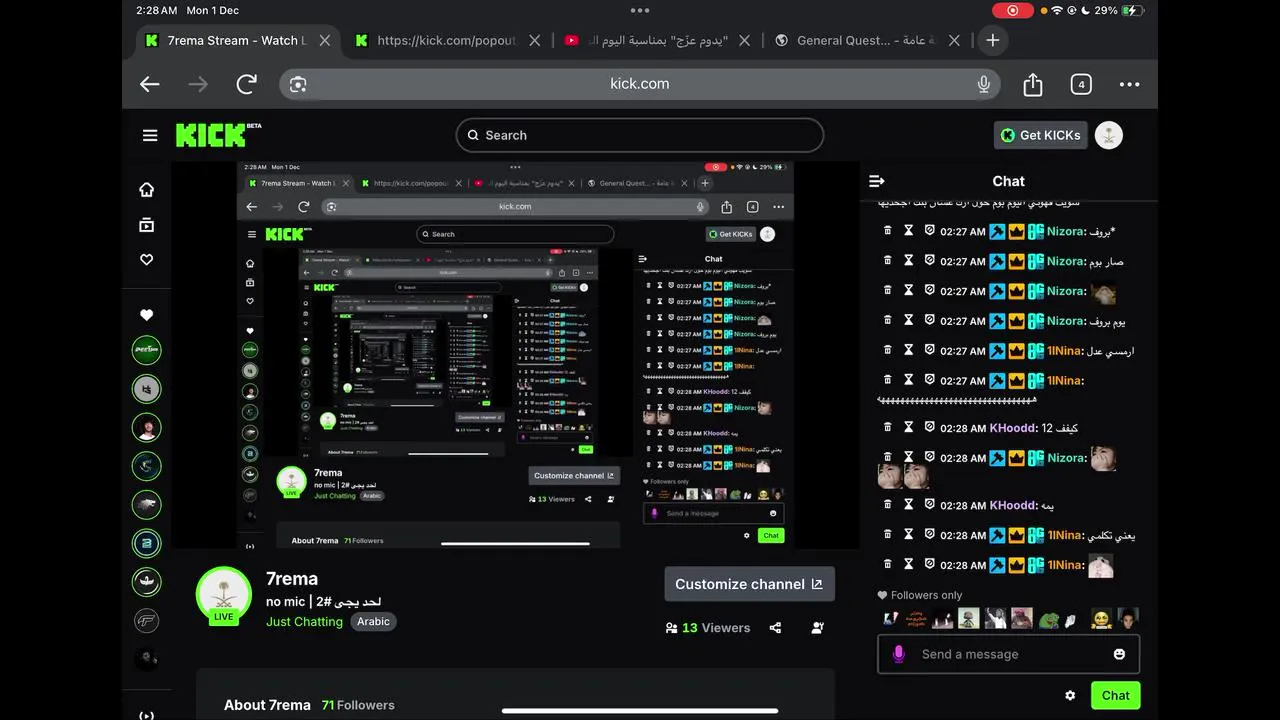This screenshot has height=720, width=1280.
Task: Click the browser forward arrow
Action: (198, 84)
